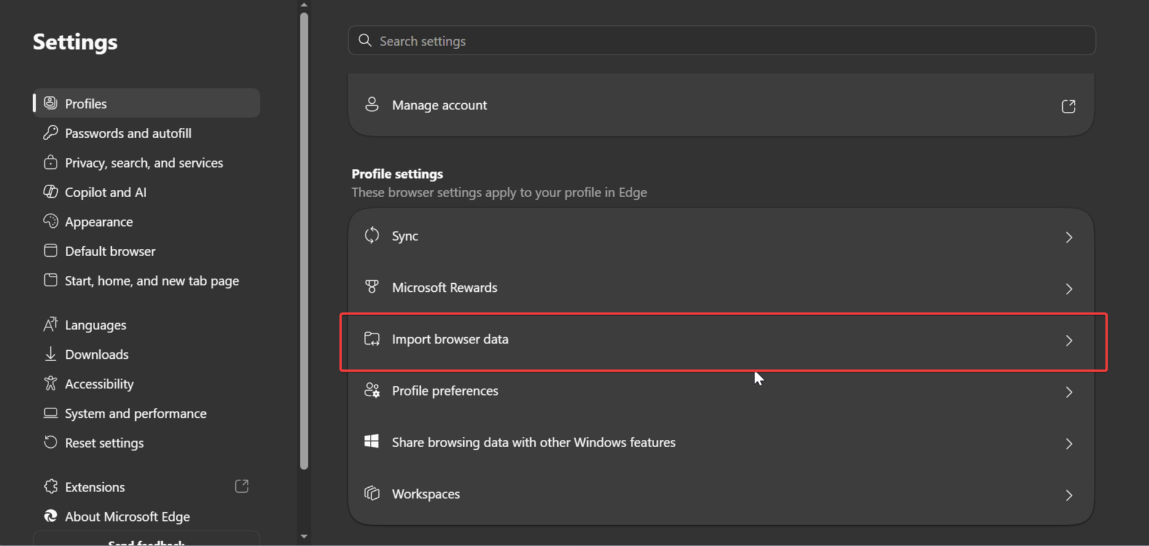Image resolution: width=1149 pixels, height=546 pixels.
Task: Open the Profiles section in the sidebar
Action: click(x=147, y=103)
